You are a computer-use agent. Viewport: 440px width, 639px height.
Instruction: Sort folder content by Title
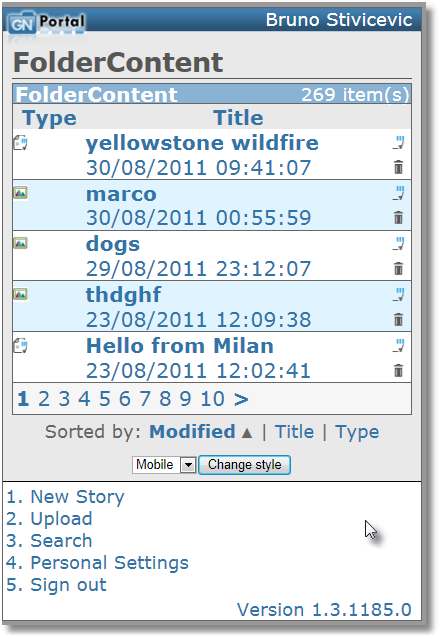294,432
